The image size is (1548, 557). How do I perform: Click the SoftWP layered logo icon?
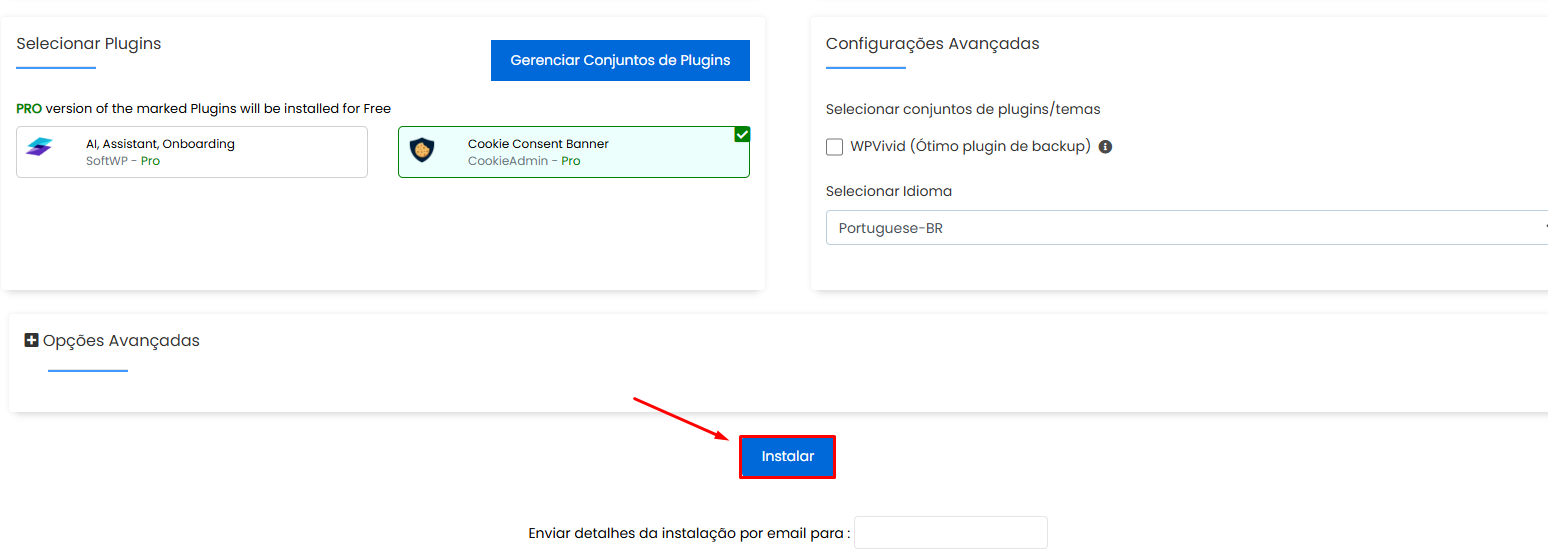[x=39, y=148]
